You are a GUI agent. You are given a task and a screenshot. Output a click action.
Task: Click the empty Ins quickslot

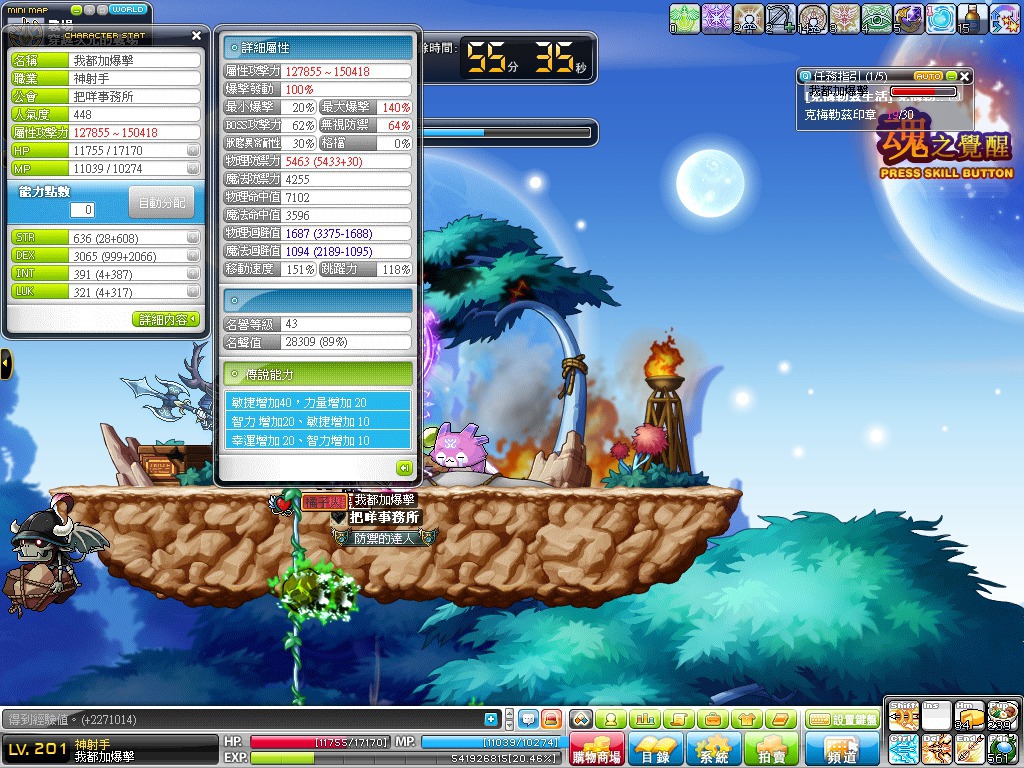tap(936, 716)
